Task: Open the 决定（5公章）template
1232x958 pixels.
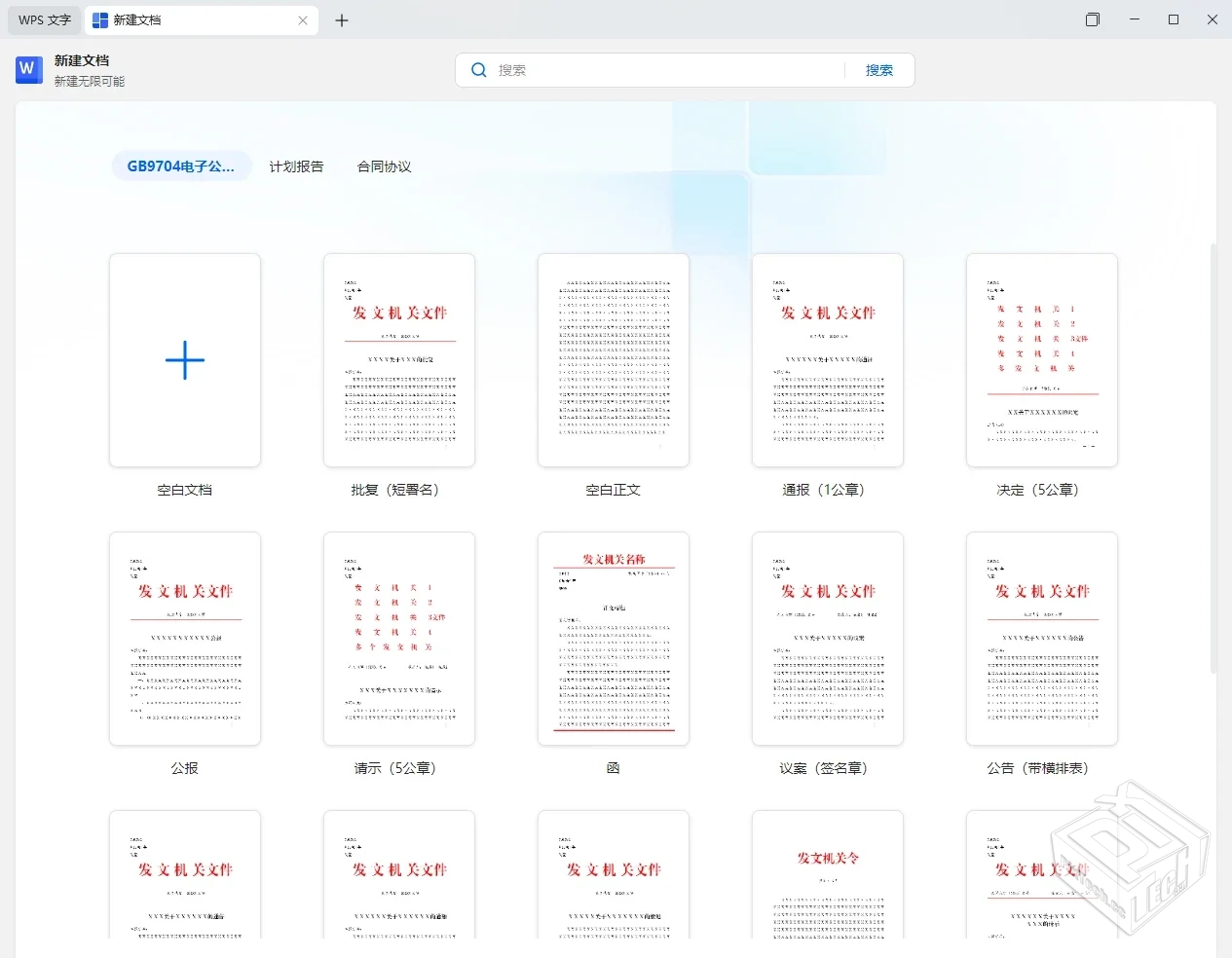Action: coord(1041,360)
